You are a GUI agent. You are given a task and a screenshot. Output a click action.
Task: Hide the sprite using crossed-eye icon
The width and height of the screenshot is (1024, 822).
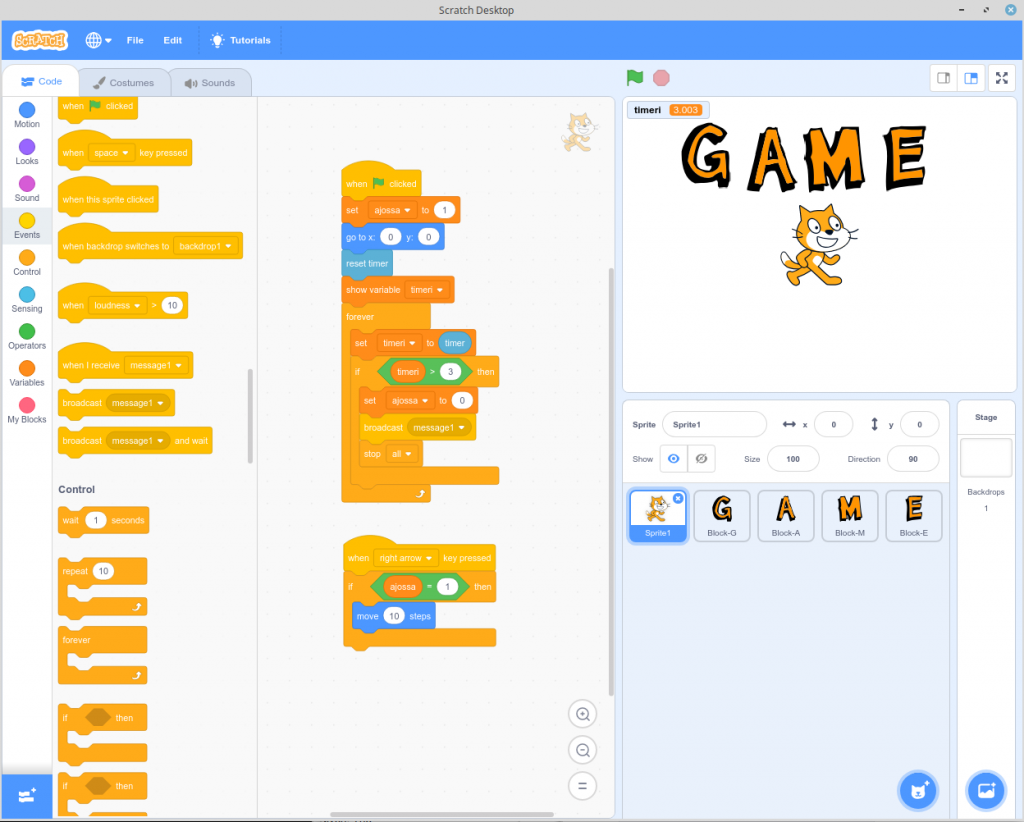pos(701,459)
